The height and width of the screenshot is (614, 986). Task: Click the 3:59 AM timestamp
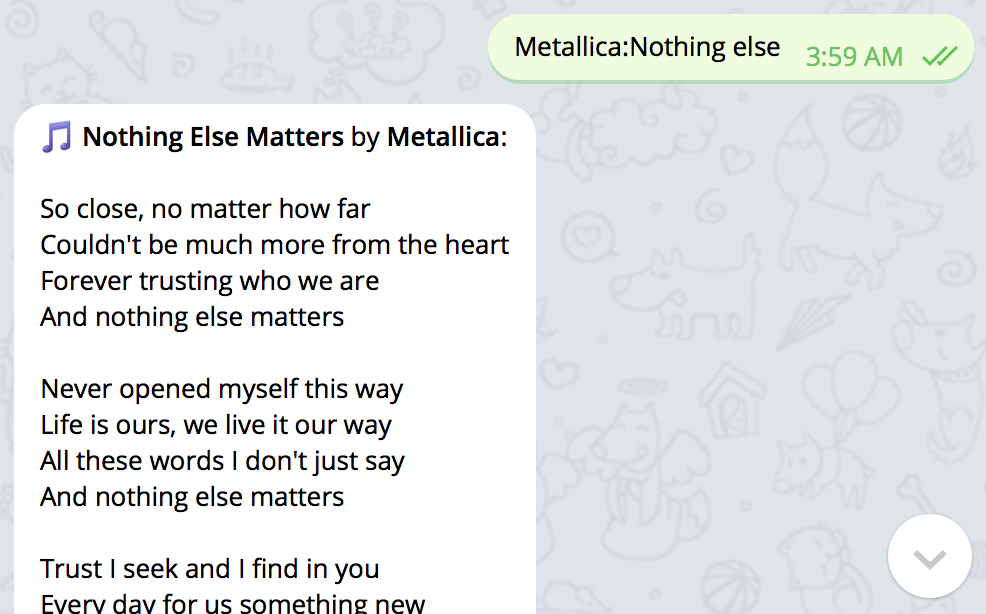(x=854, y=57)
